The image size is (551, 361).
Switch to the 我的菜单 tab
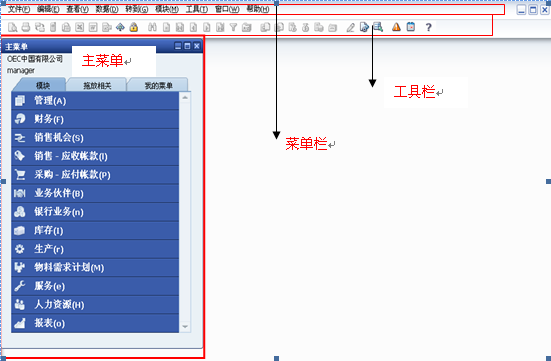158,85
